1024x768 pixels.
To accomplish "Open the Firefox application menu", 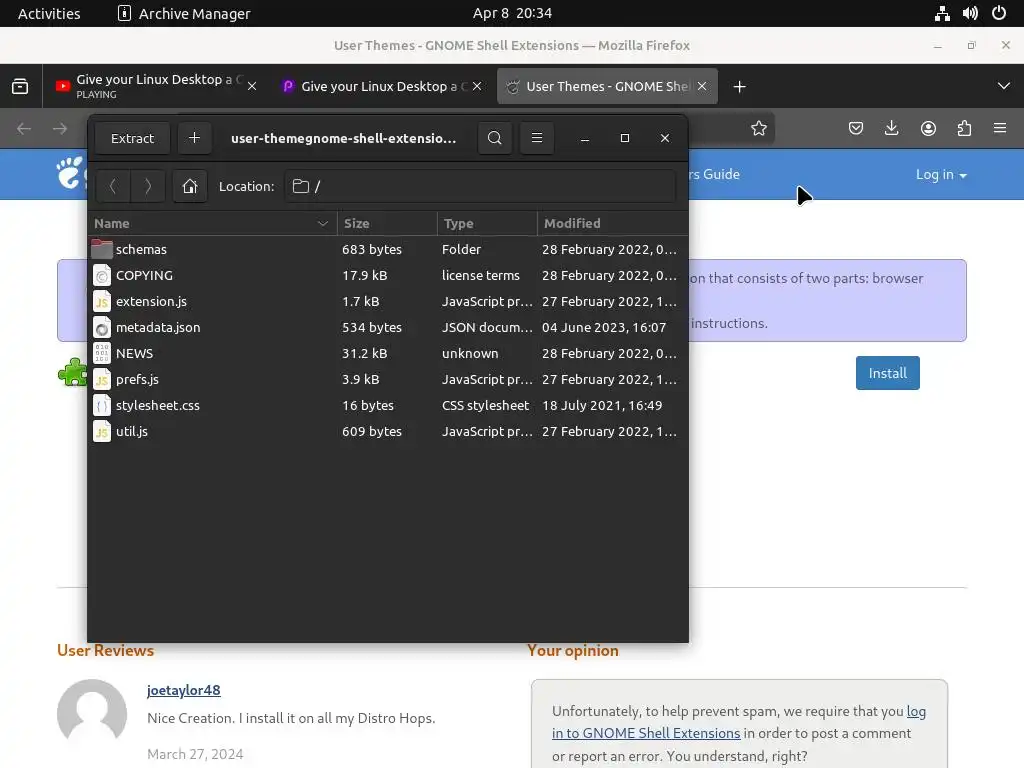I will click(x=1000, y=128).
